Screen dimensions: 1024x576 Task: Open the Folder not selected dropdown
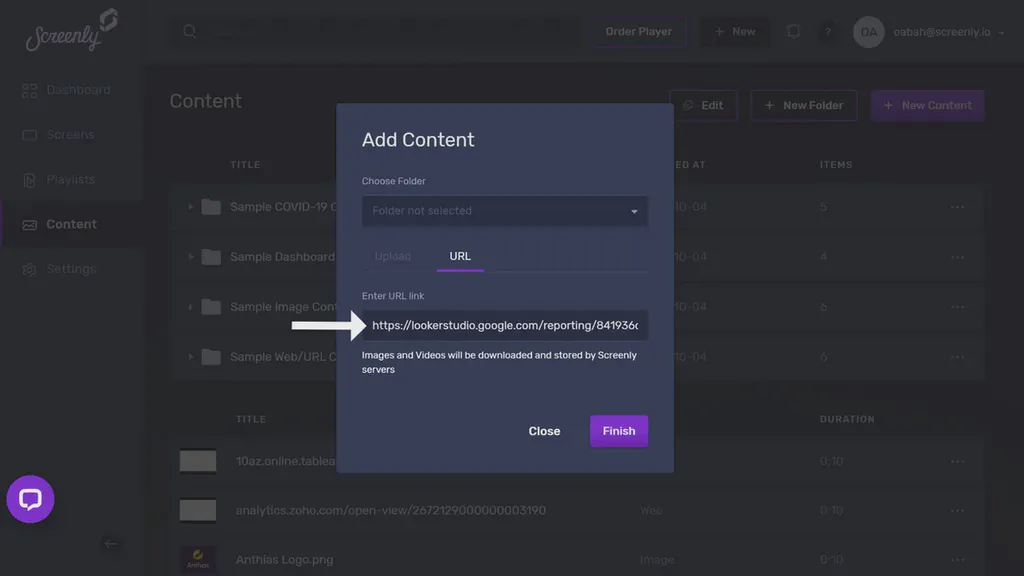[x=504, y=211]
